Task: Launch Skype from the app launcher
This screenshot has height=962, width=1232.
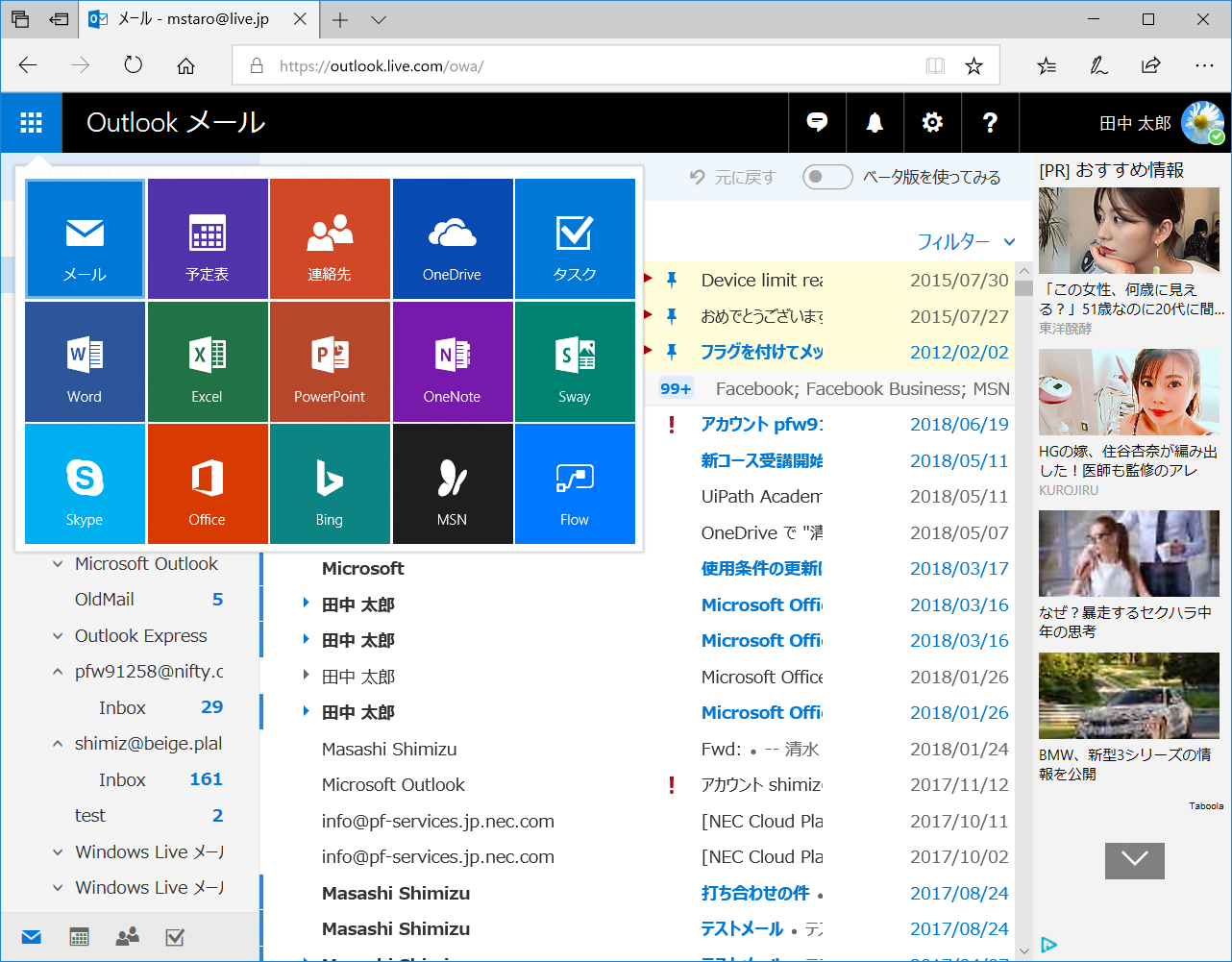Action: (84, 483)
